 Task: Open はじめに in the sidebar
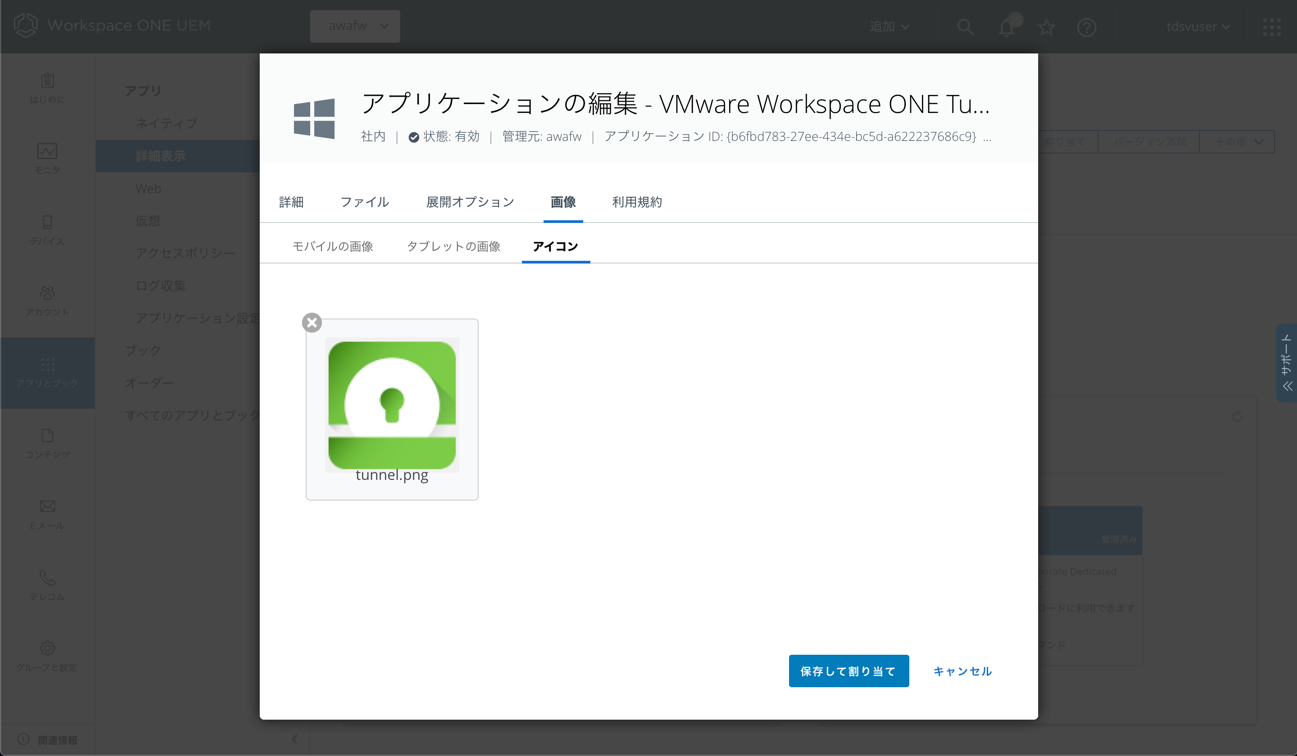pos(47,88)
